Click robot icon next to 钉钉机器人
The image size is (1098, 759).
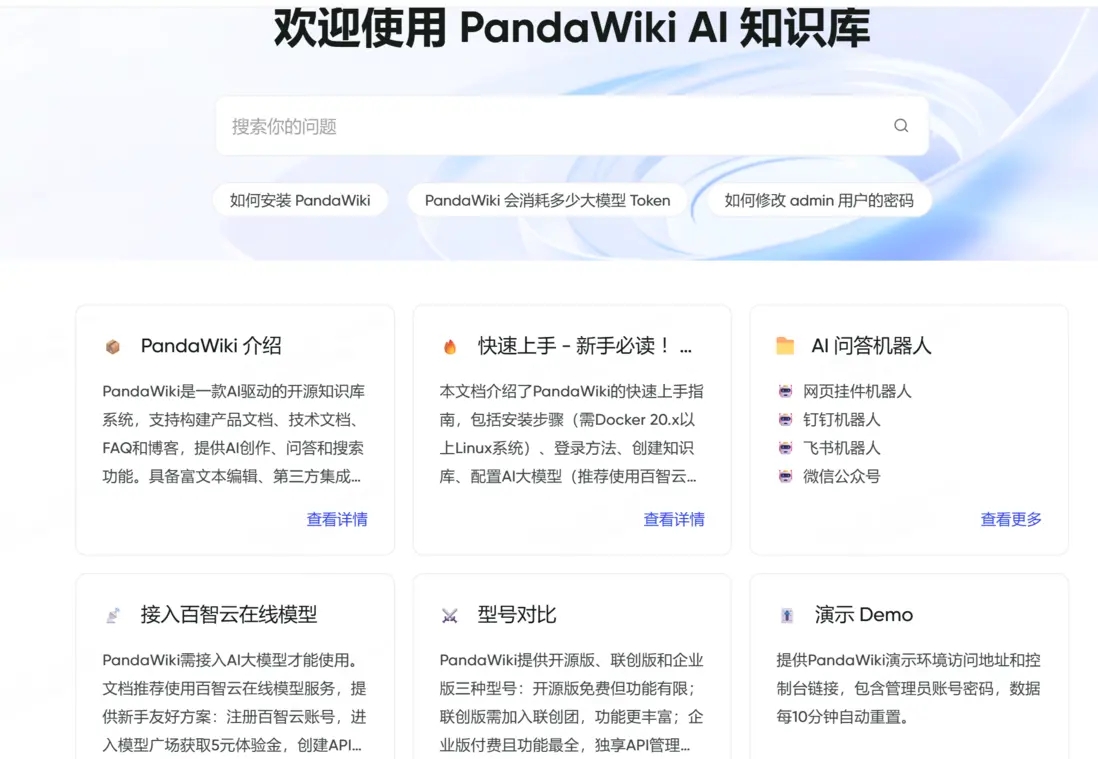tap(785, 420)
